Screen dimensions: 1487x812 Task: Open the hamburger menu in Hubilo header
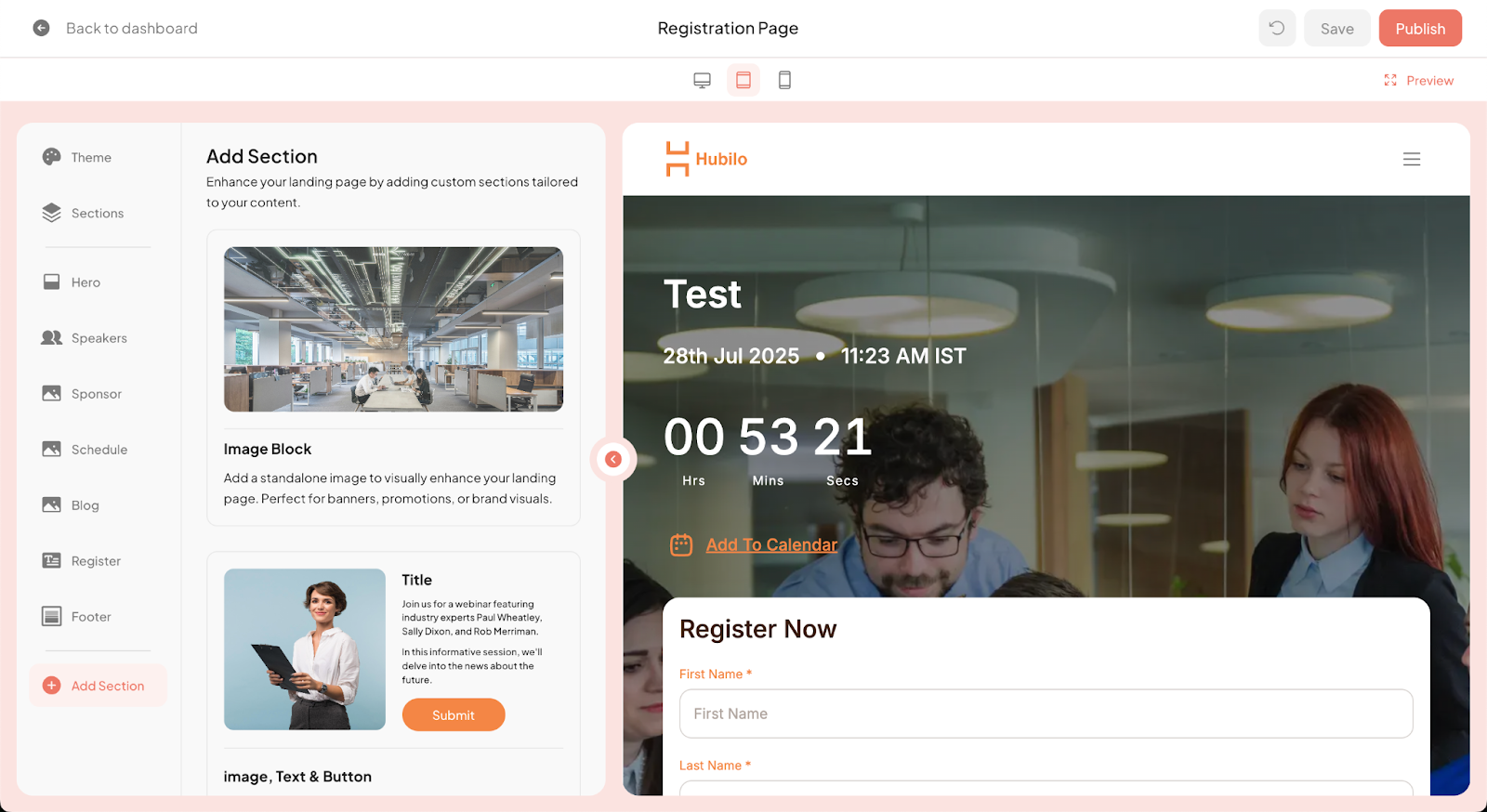coord(1412,159)
